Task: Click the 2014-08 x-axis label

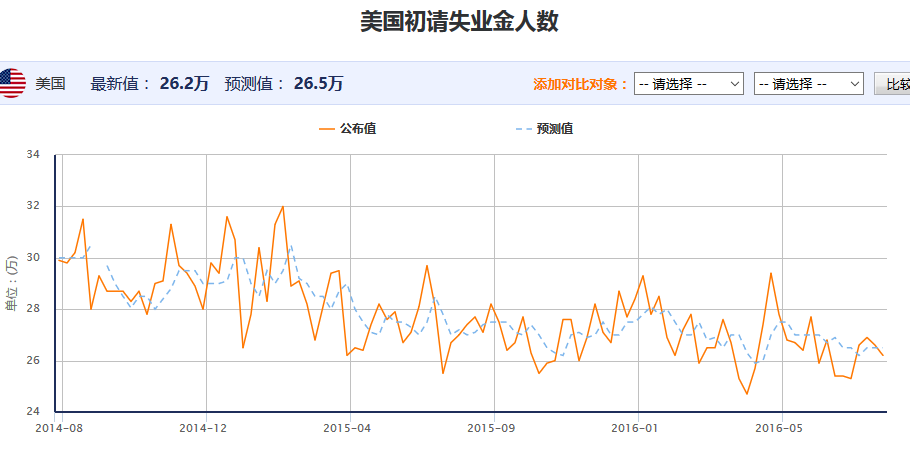Action: click(58, 429)
